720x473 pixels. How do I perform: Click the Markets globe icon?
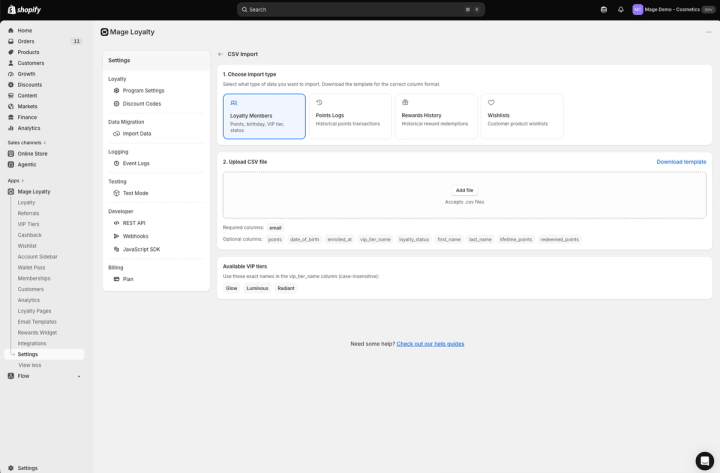coord(11,107)
